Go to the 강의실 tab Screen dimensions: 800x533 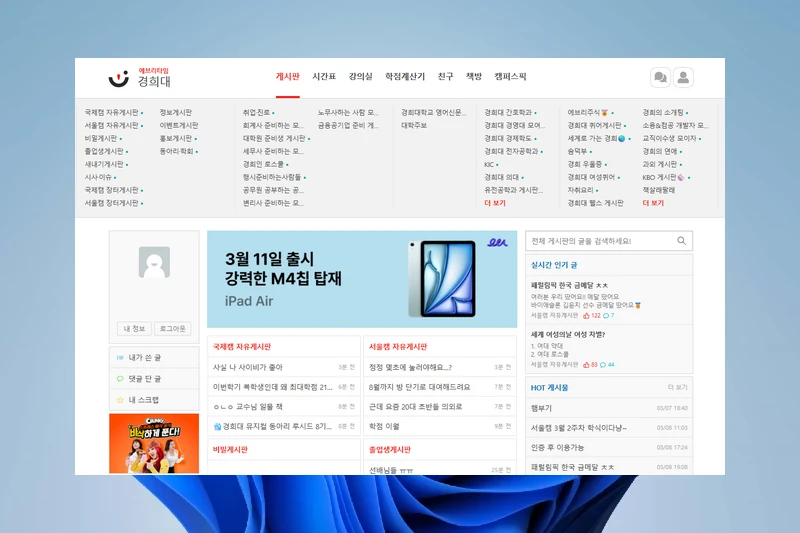(x=360, y=77)
